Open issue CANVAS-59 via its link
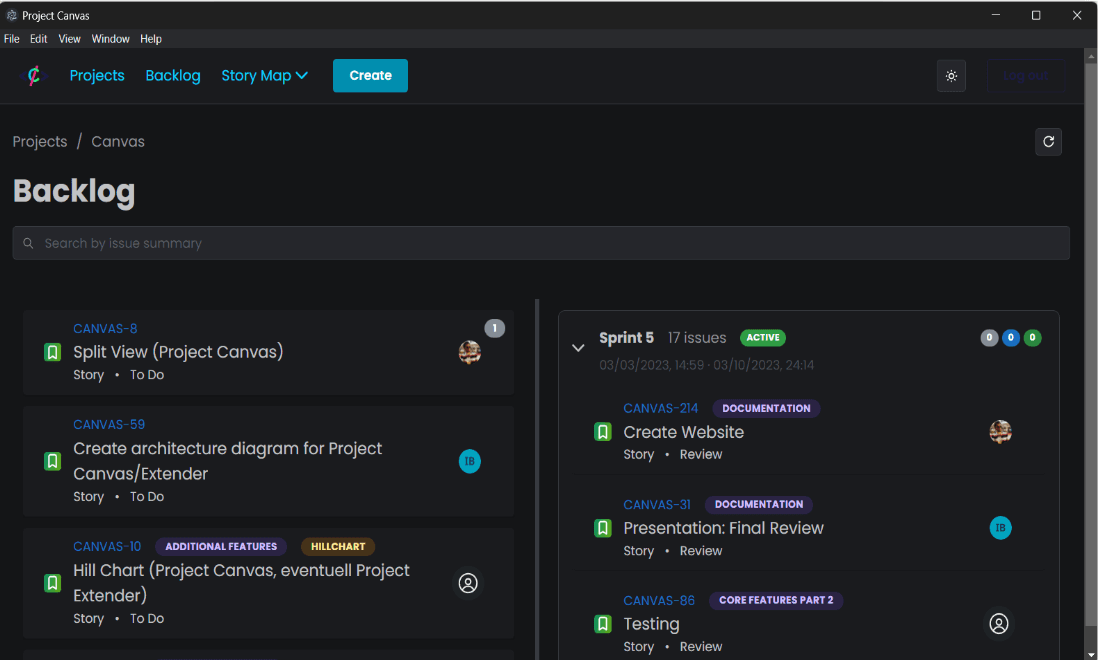This screenshot has height=660, width=1098. point(108,424)
